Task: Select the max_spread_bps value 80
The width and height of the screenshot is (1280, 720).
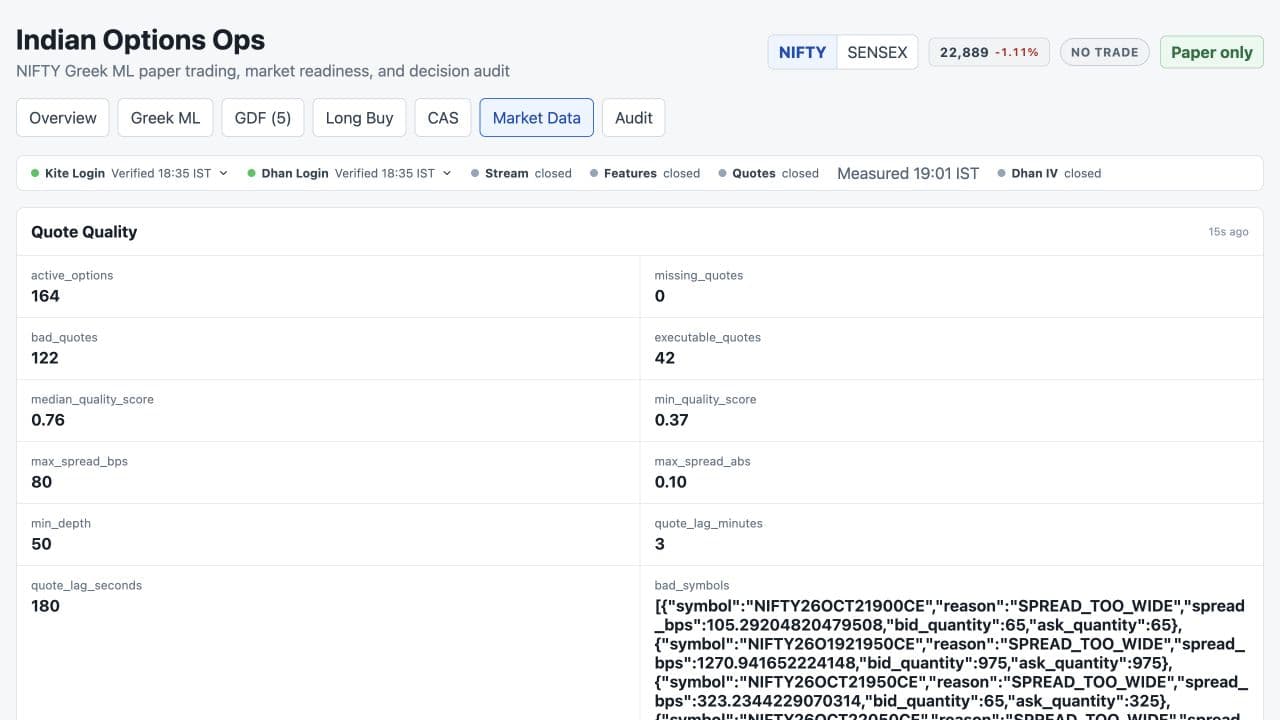Action: click(41, 482)
